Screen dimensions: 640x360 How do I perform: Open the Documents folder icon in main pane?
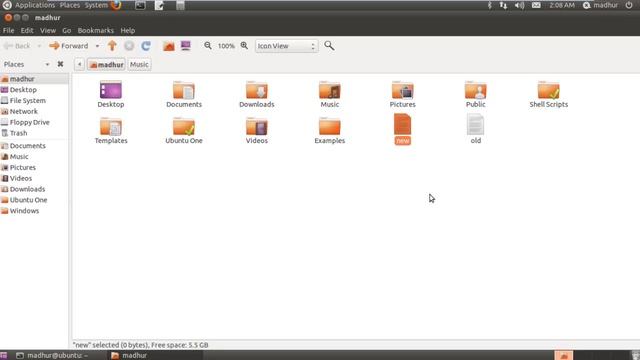click(x=184, y=90)
